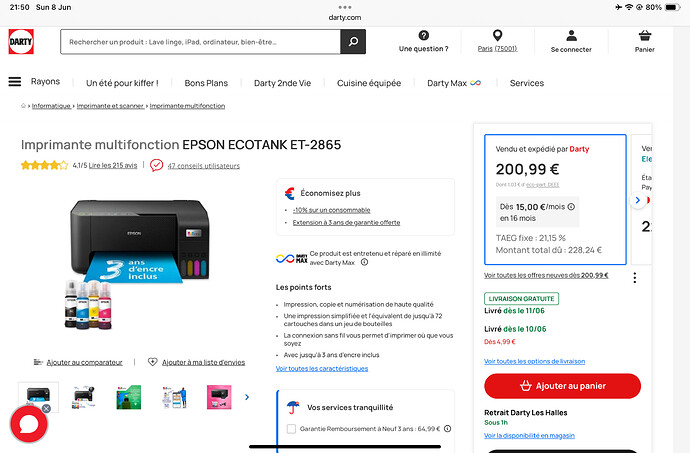The width and height of the screenshot is (690, 453).
Task: Click '-10% sur un consommable' link
Action: pos(331,210)
